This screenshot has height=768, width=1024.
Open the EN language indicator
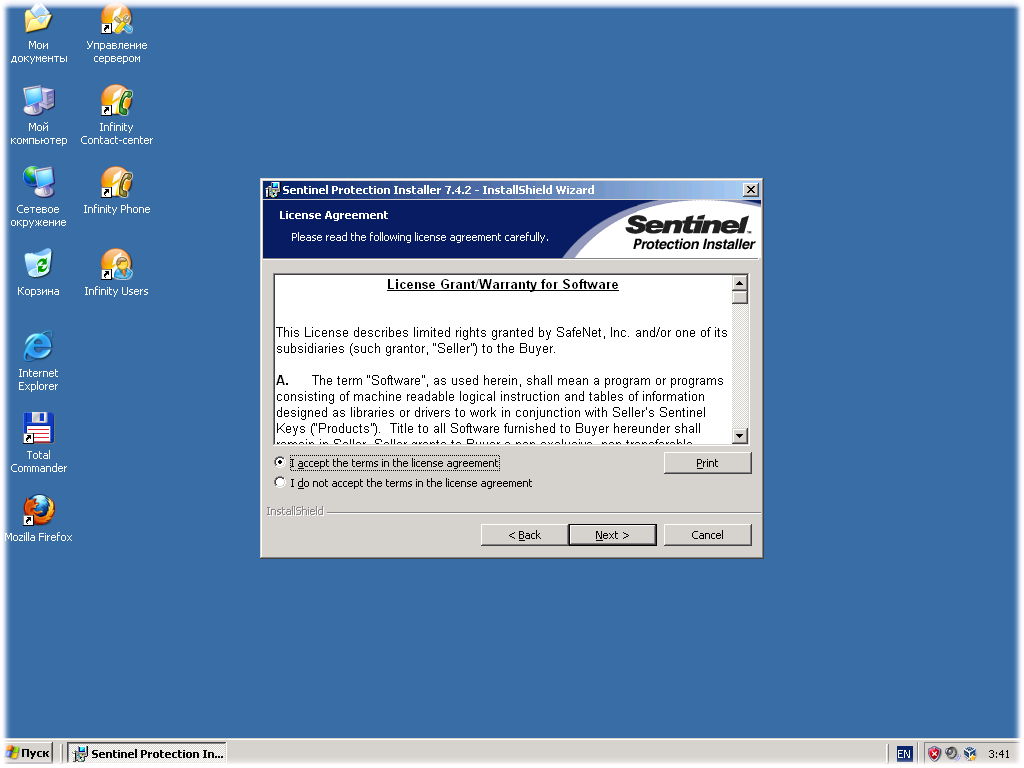pyautogui.click(x=904, y=754)
